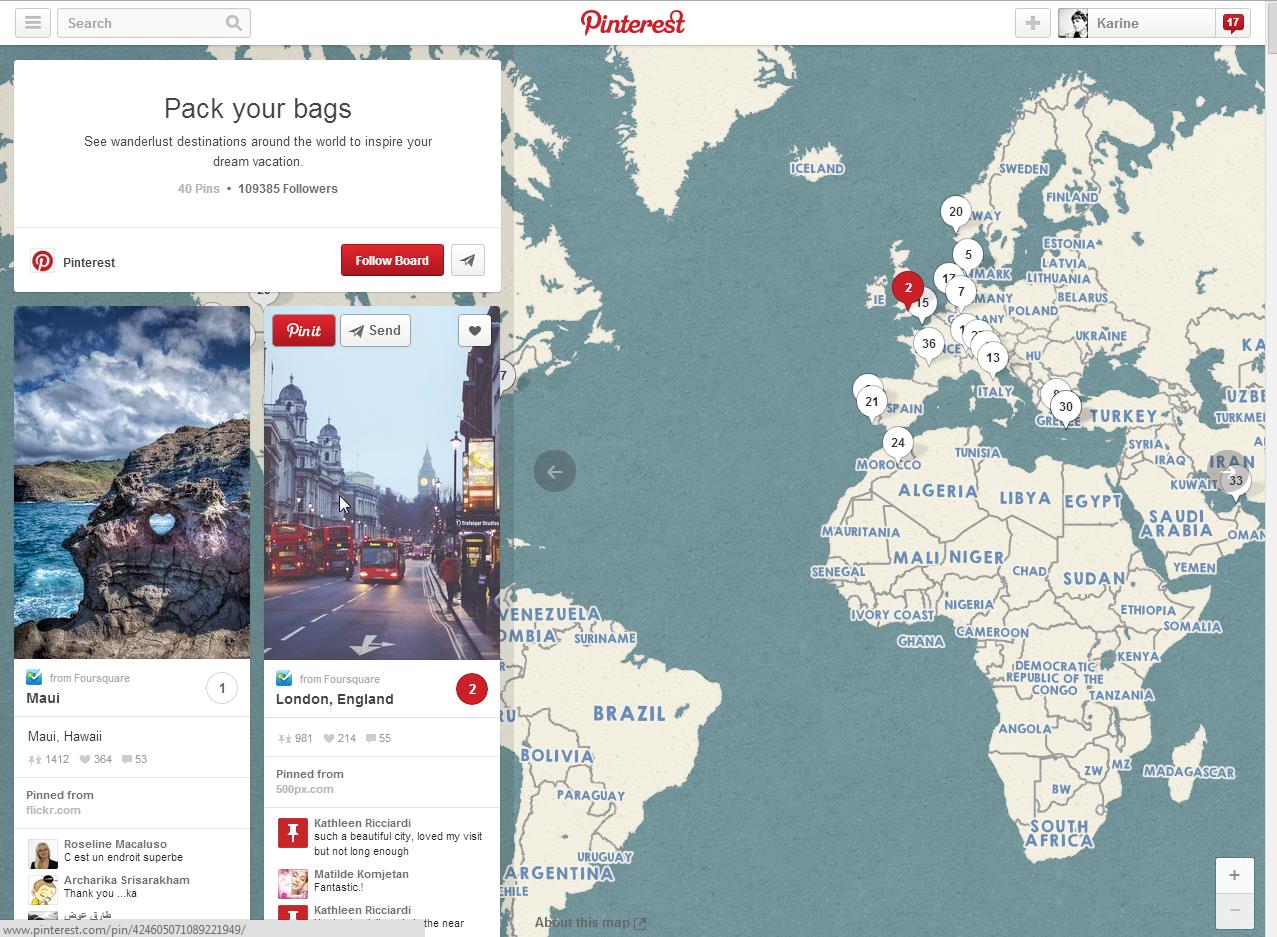The height and width of the screenshot is (937, 1277).
Task: Click the 40 Pins count
Action: [198, 188]
